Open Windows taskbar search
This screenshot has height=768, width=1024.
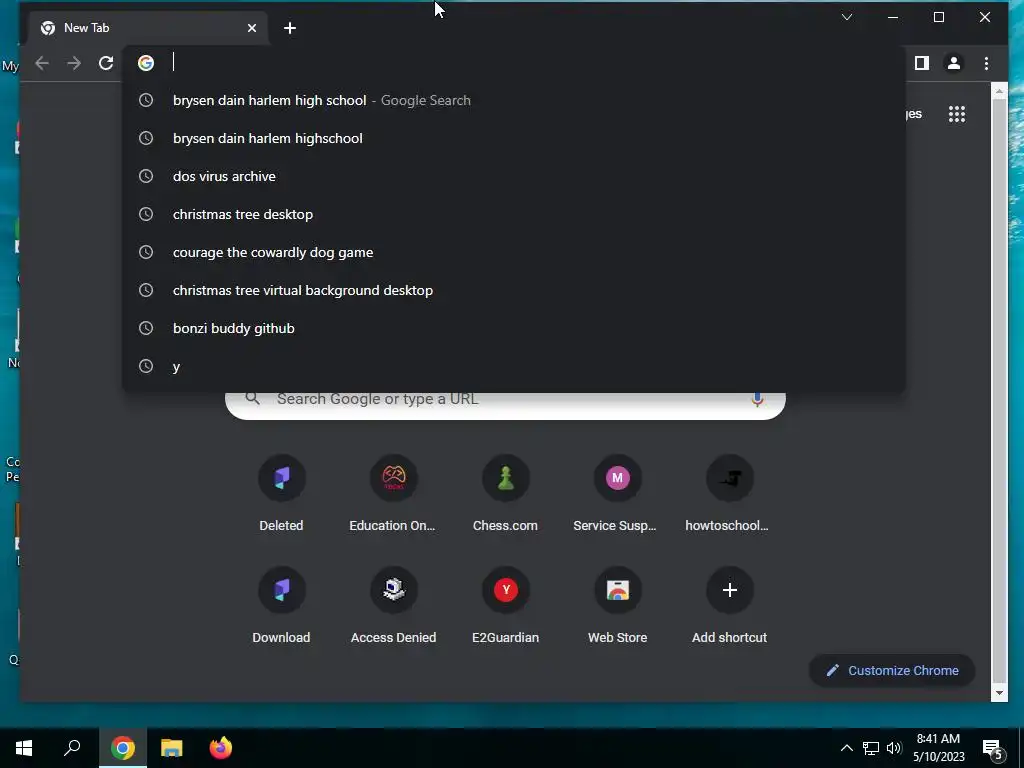(x=72, y=748)
